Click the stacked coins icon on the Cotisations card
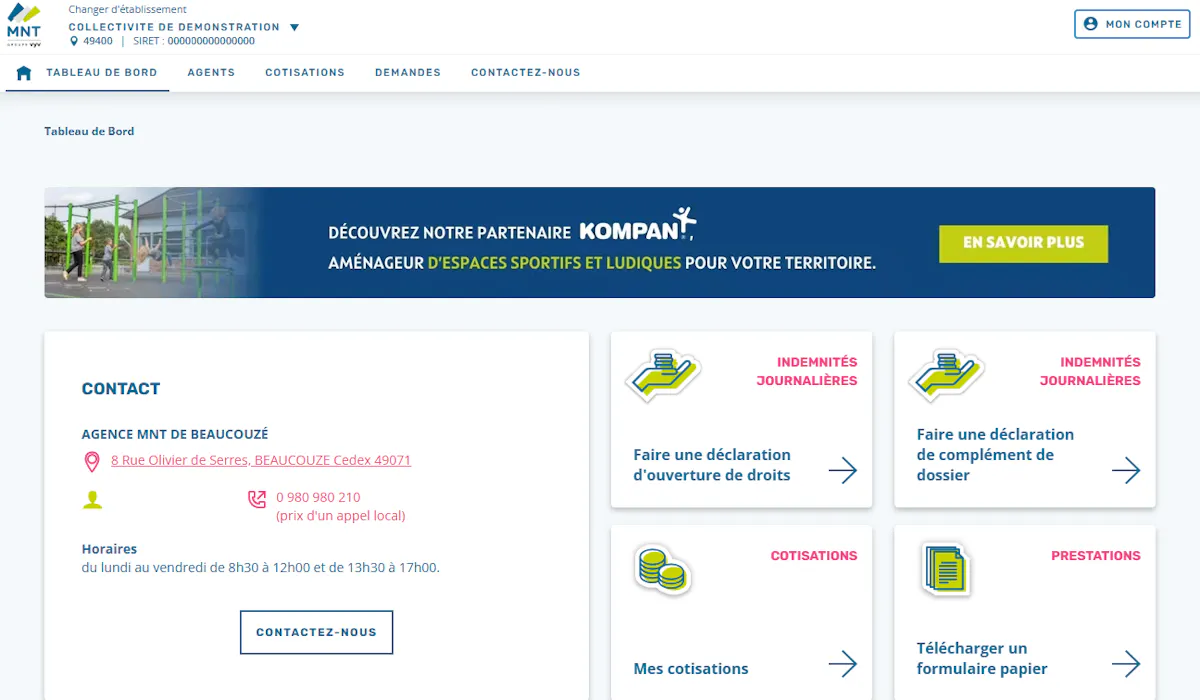This screenshot has height=700, width=1200. click(x=660, y=568)
